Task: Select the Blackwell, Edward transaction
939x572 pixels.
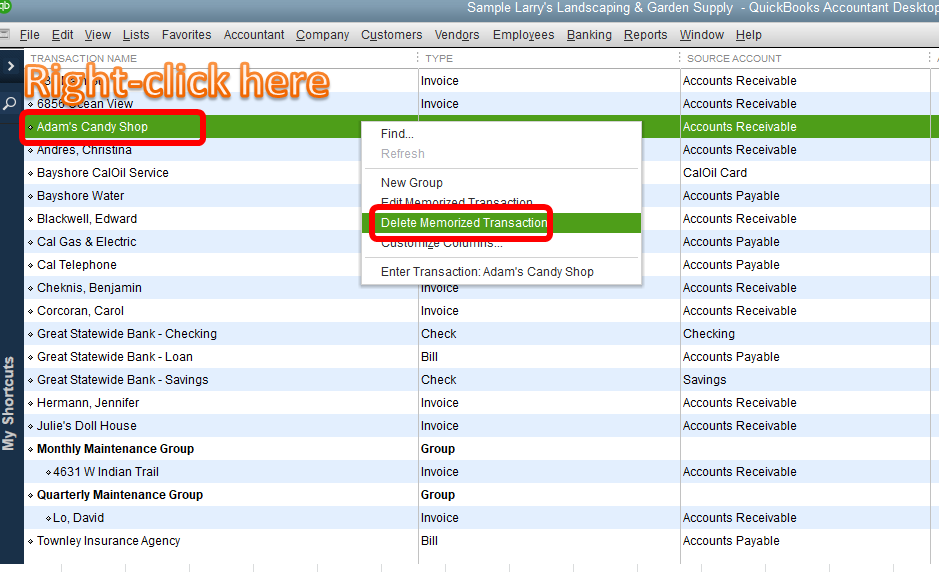Action: point(87,219)
